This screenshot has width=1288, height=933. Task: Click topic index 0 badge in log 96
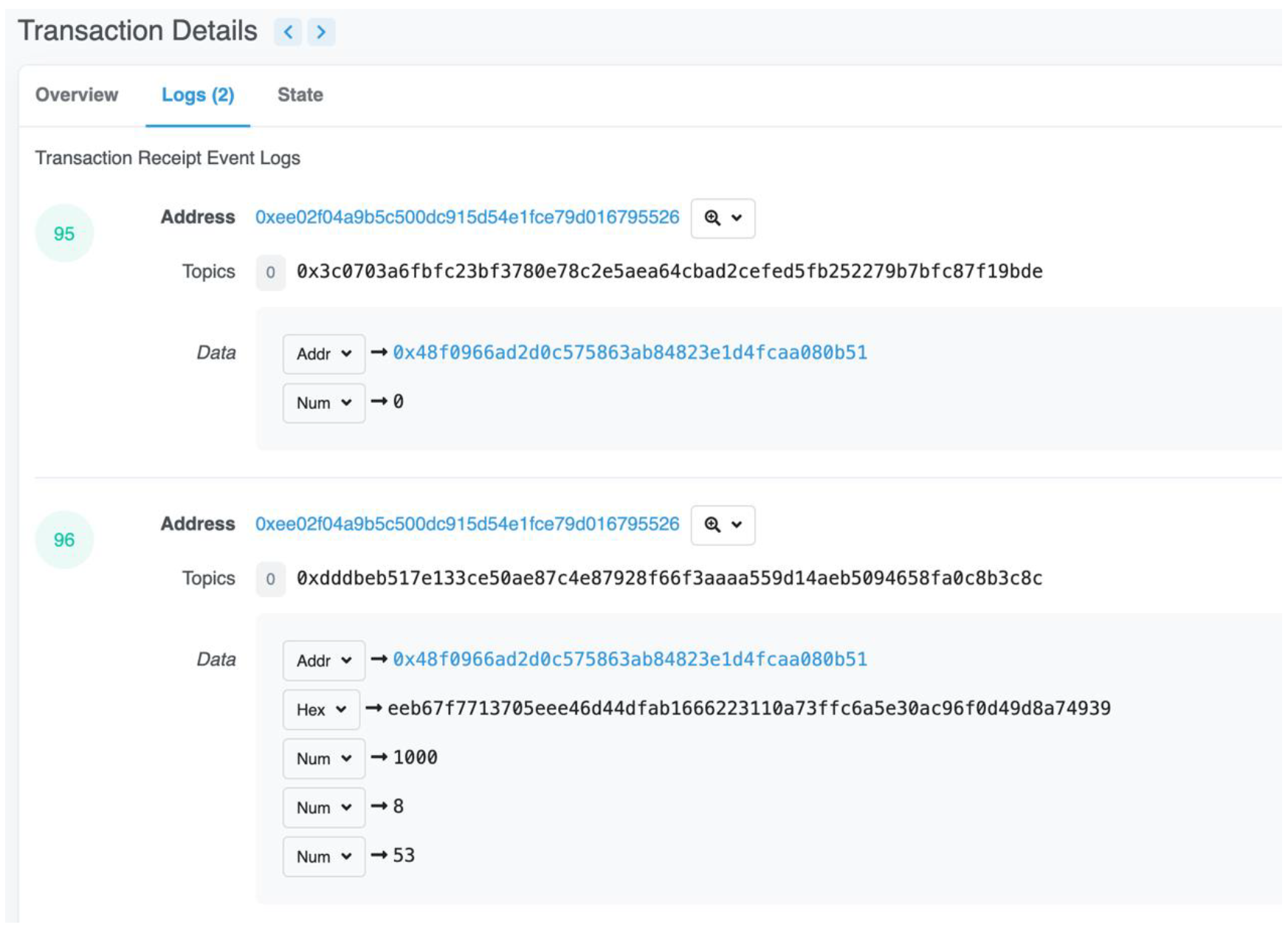click(270, 579)
